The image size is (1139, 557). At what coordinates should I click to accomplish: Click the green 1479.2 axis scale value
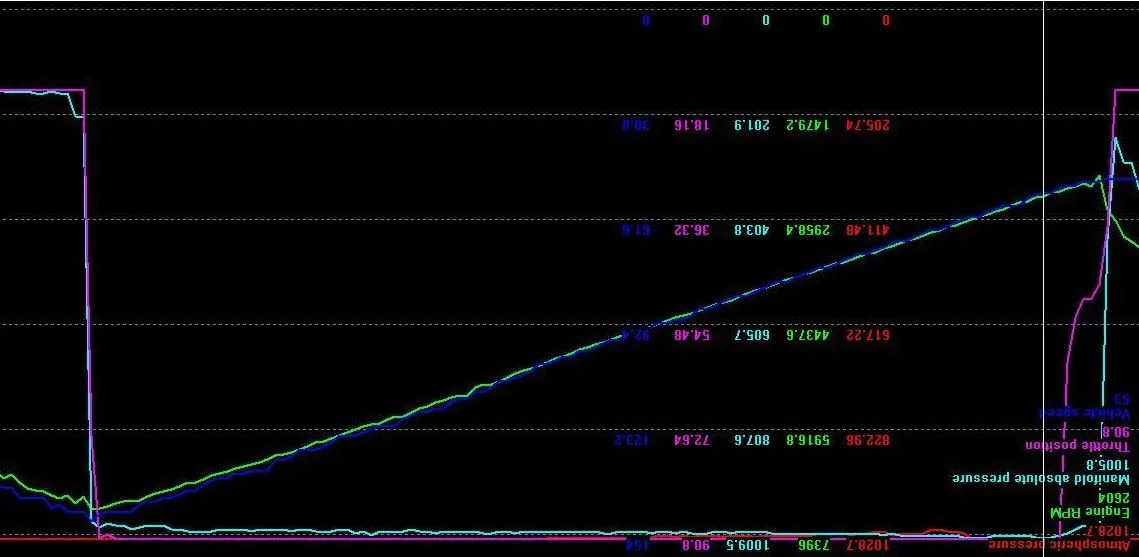[x=808, y=125]
